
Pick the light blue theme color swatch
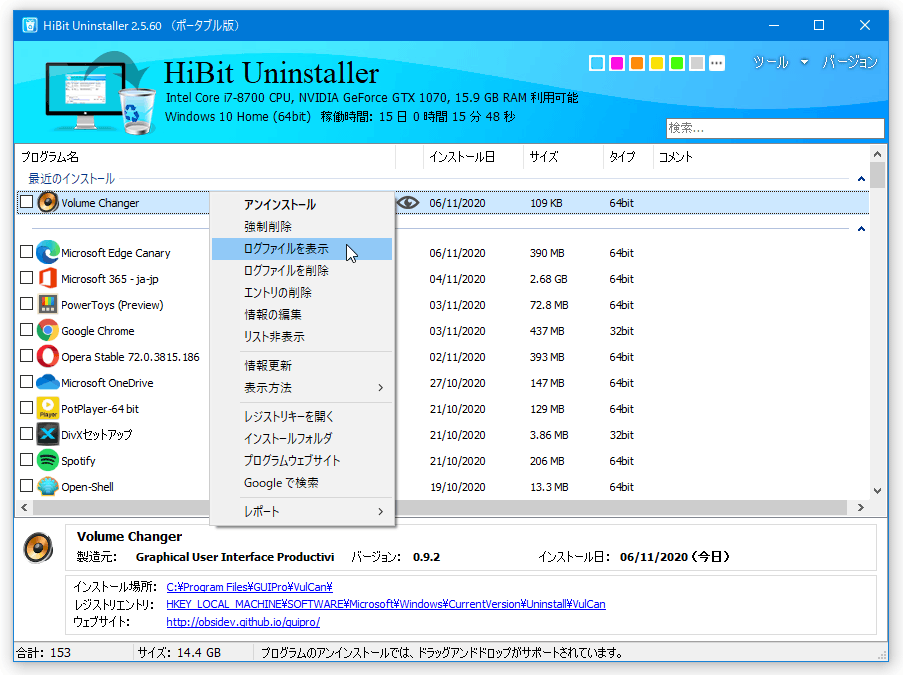click(597, 63)
